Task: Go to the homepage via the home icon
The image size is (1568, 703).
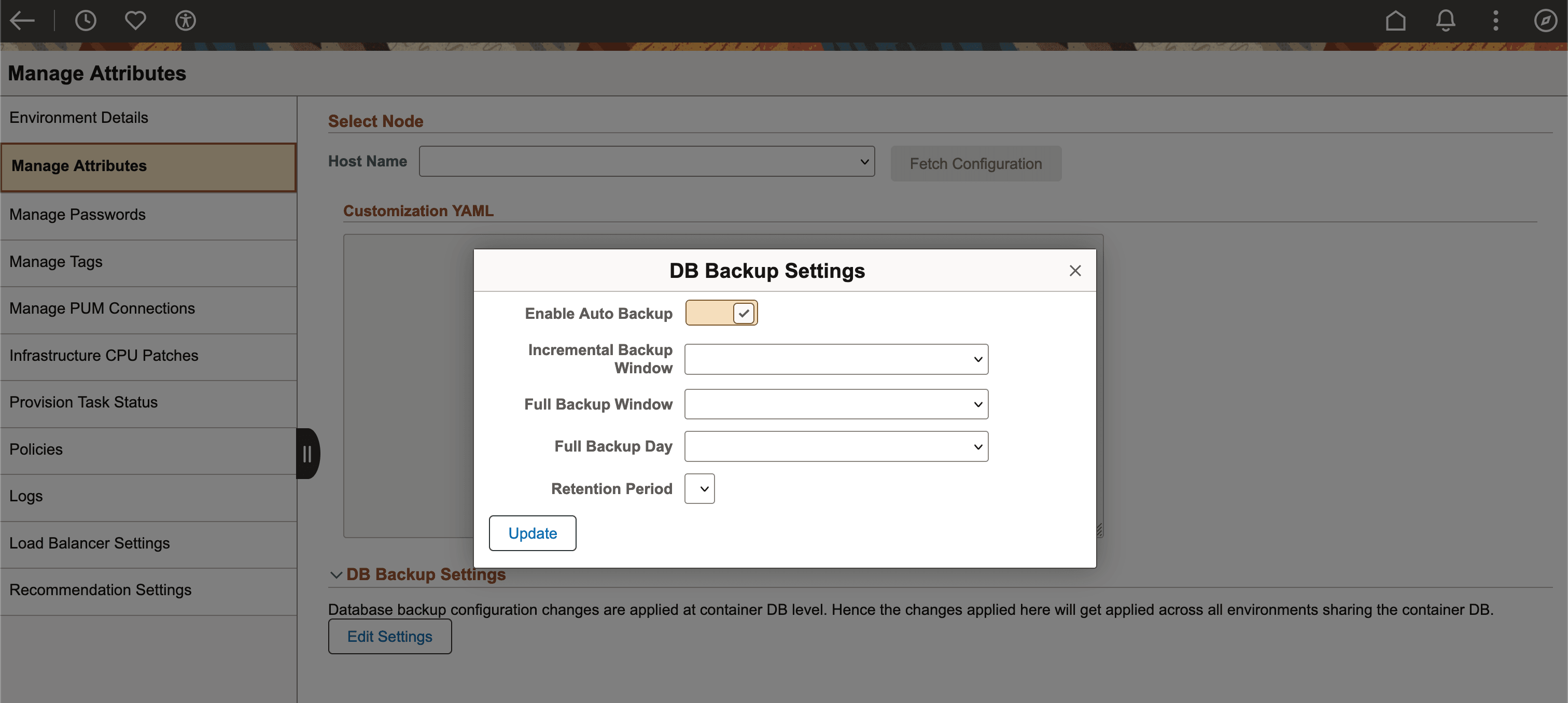Action: coord(1395,20)
